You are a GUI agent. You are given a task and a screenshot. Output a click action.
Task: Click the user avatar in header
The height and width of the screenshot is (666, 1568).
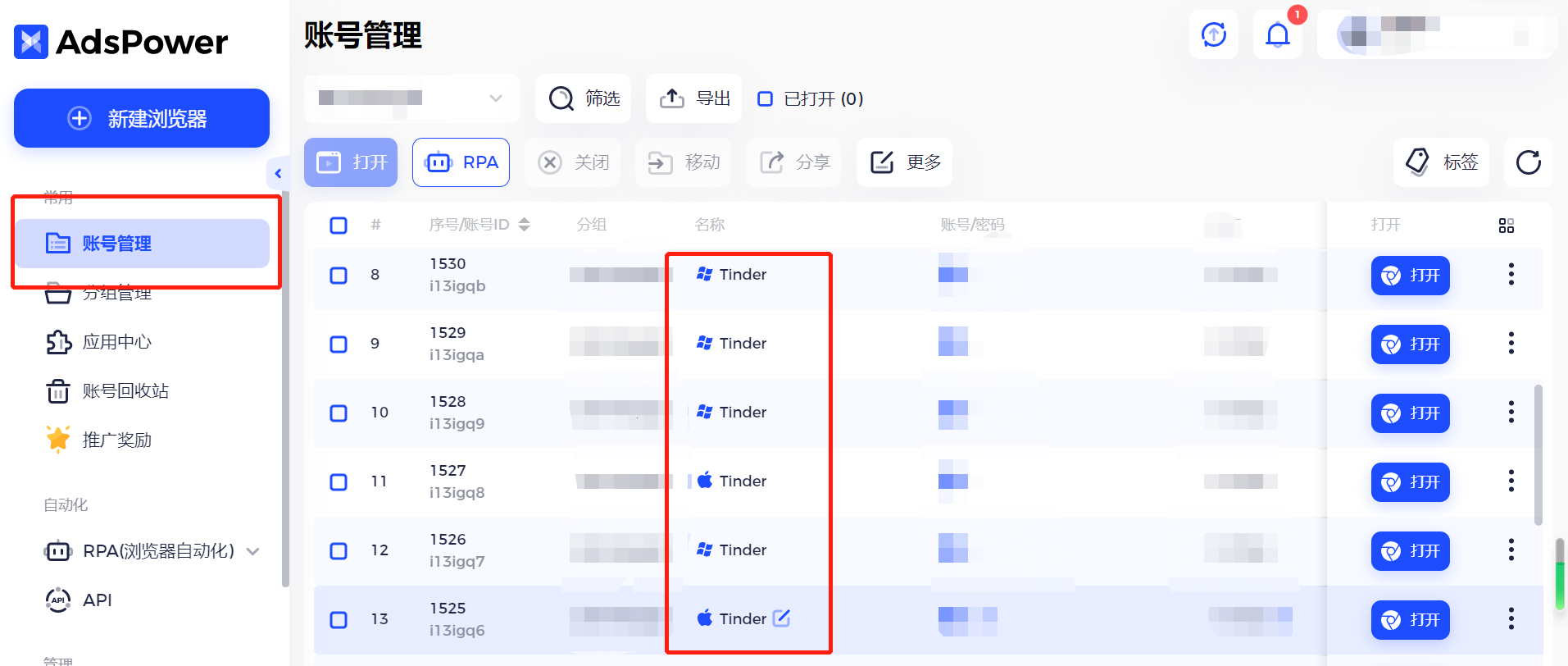(1357, 34)
